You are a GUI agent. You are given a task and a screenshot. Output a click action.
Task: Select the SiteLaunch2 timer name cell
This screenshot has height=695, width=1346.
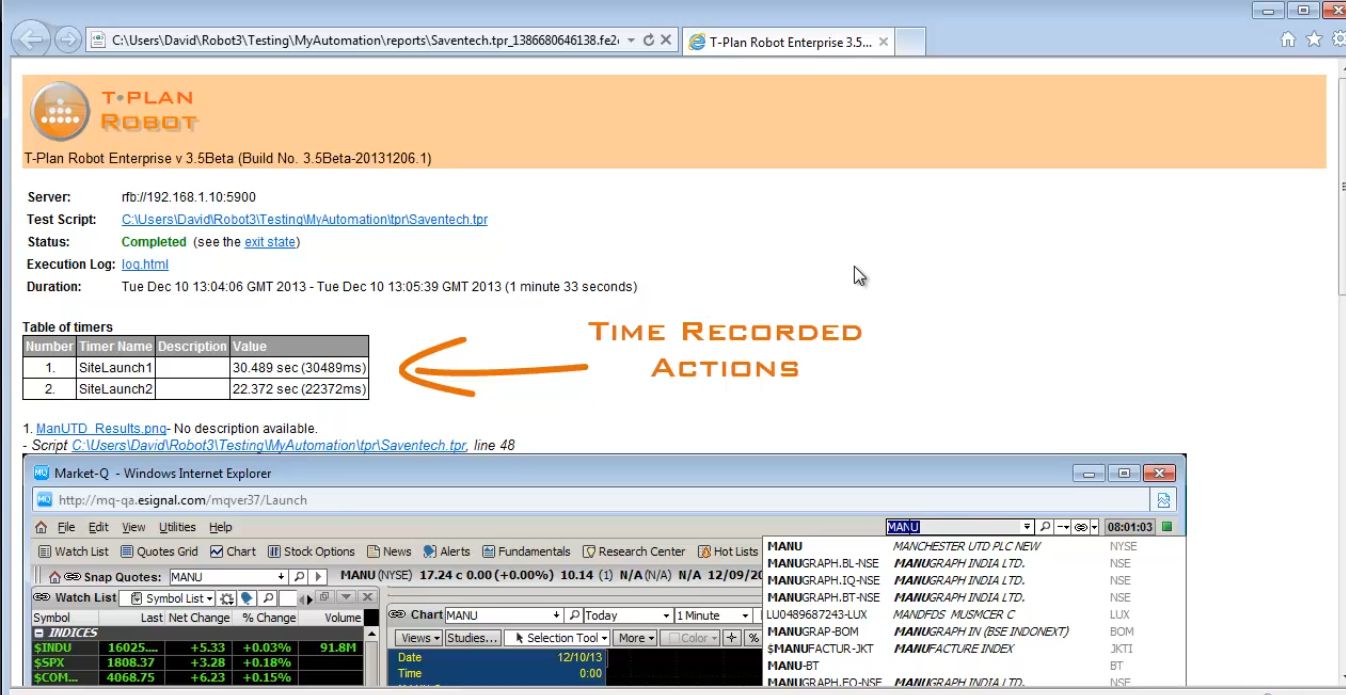116,389
